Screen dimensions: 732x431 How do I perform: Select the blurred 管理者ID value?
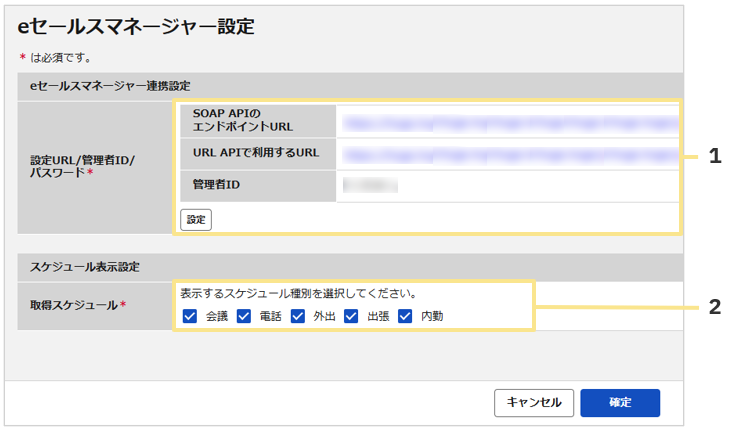(x=370, y=185)
